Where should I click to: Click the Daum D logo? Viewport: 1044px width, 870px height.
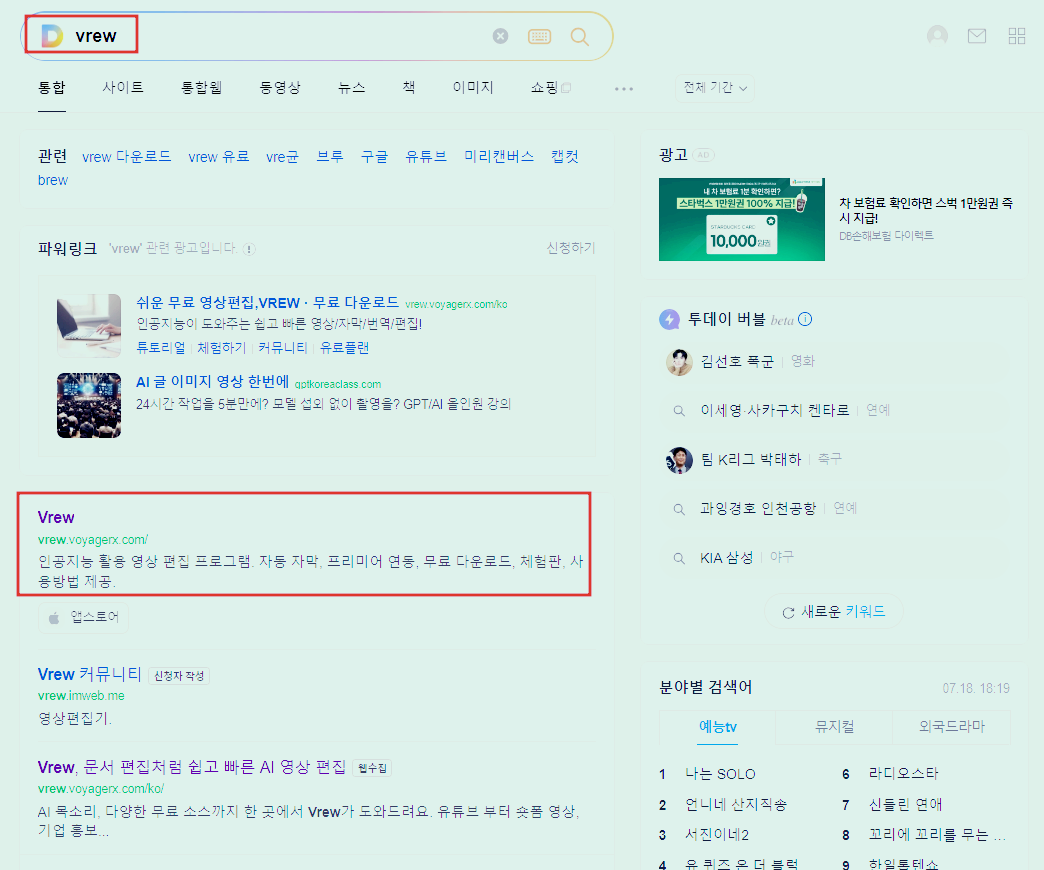click(x=52, y=36)
